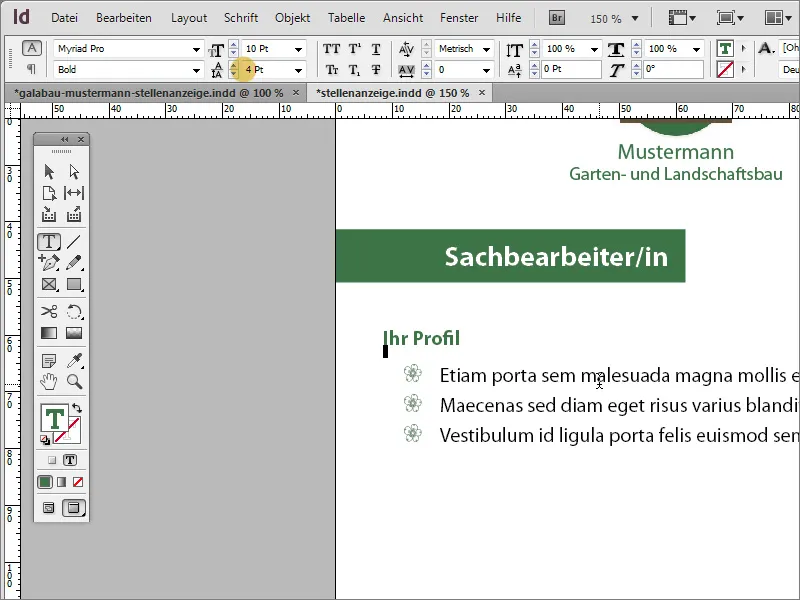Select the Pen tool
The width and height of the screenshot is (800, 600).
(x=49, y=262)
